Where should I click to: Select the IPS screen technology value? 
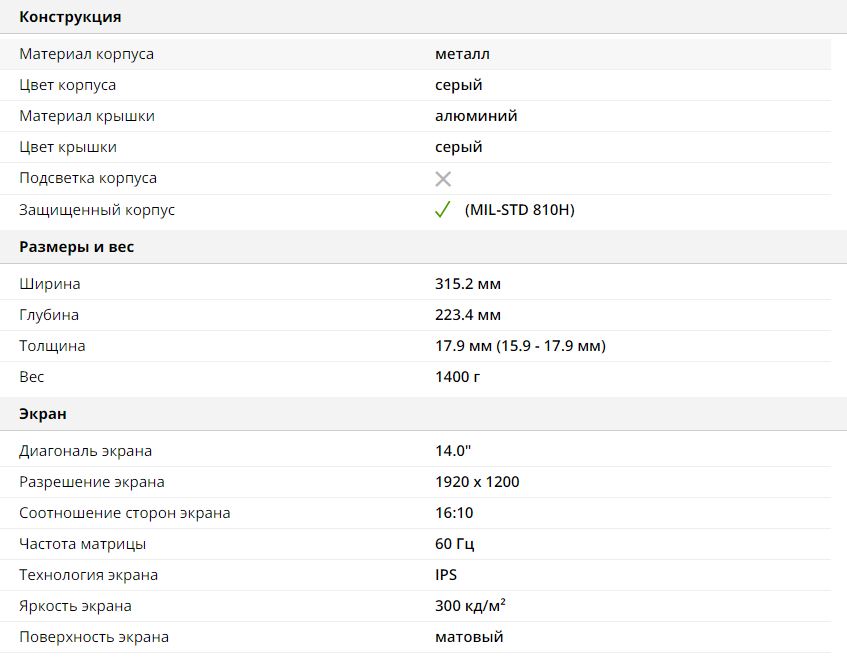pos(446,575)
